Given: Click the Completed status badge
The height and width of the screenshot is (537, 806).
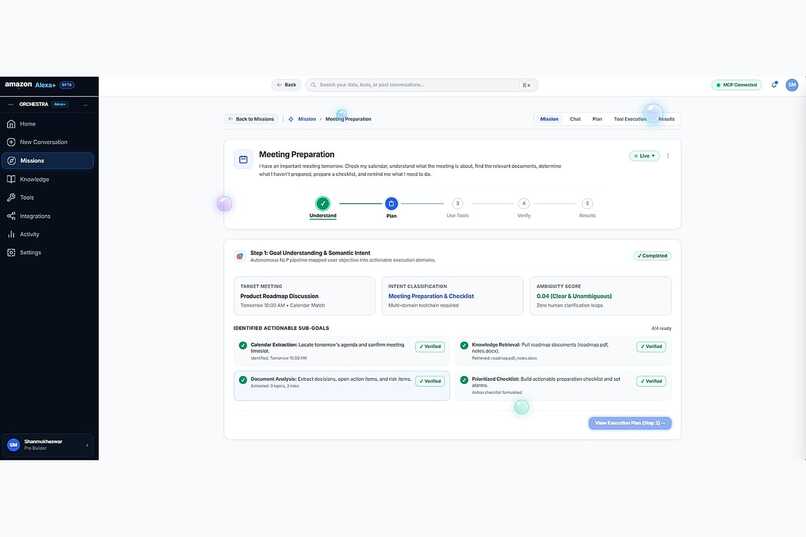Looking at the screenshot, I should click(x=652, y=255).
